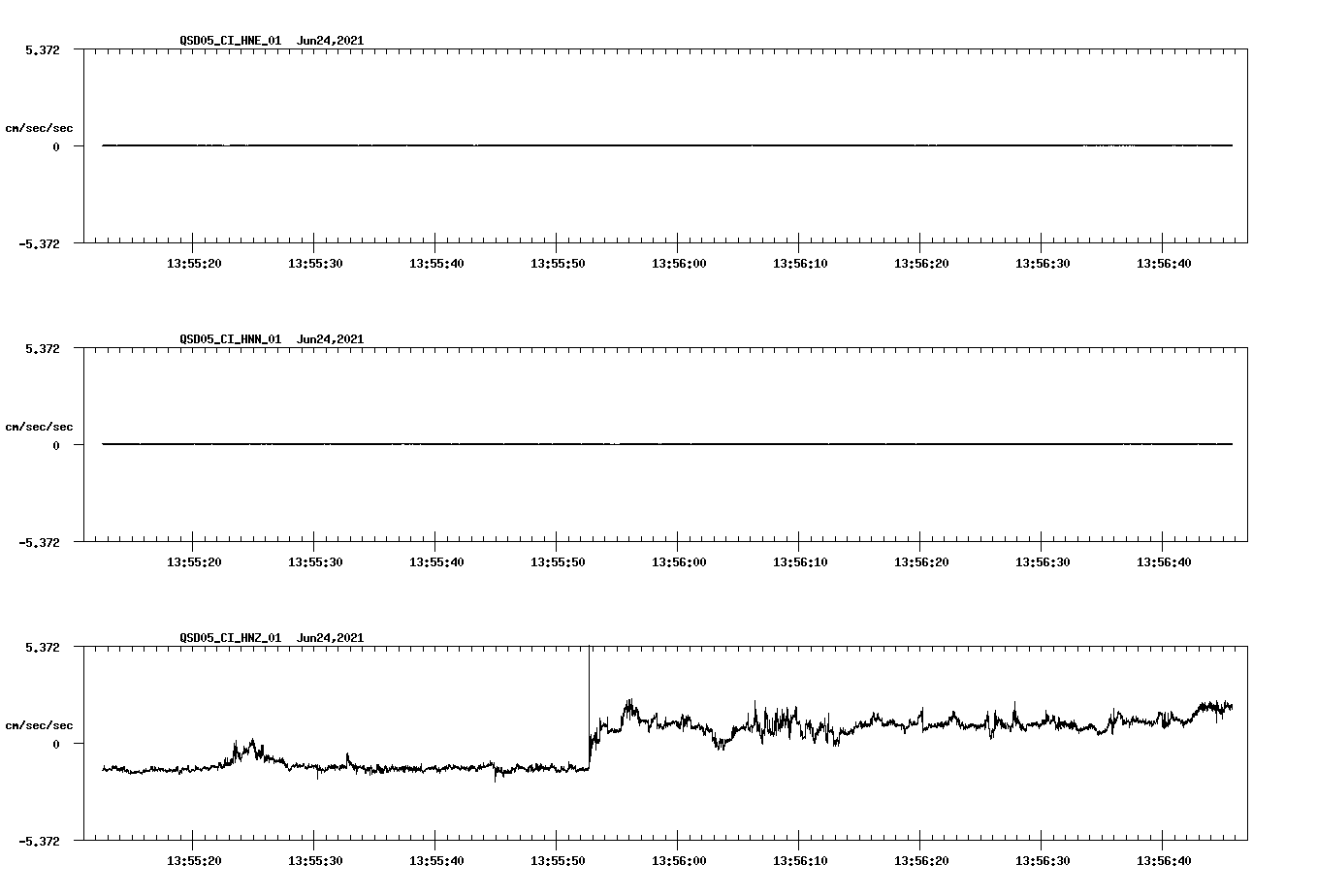Click the 13:56:00 time label under the HNZ plot

(x=679, y=860)
